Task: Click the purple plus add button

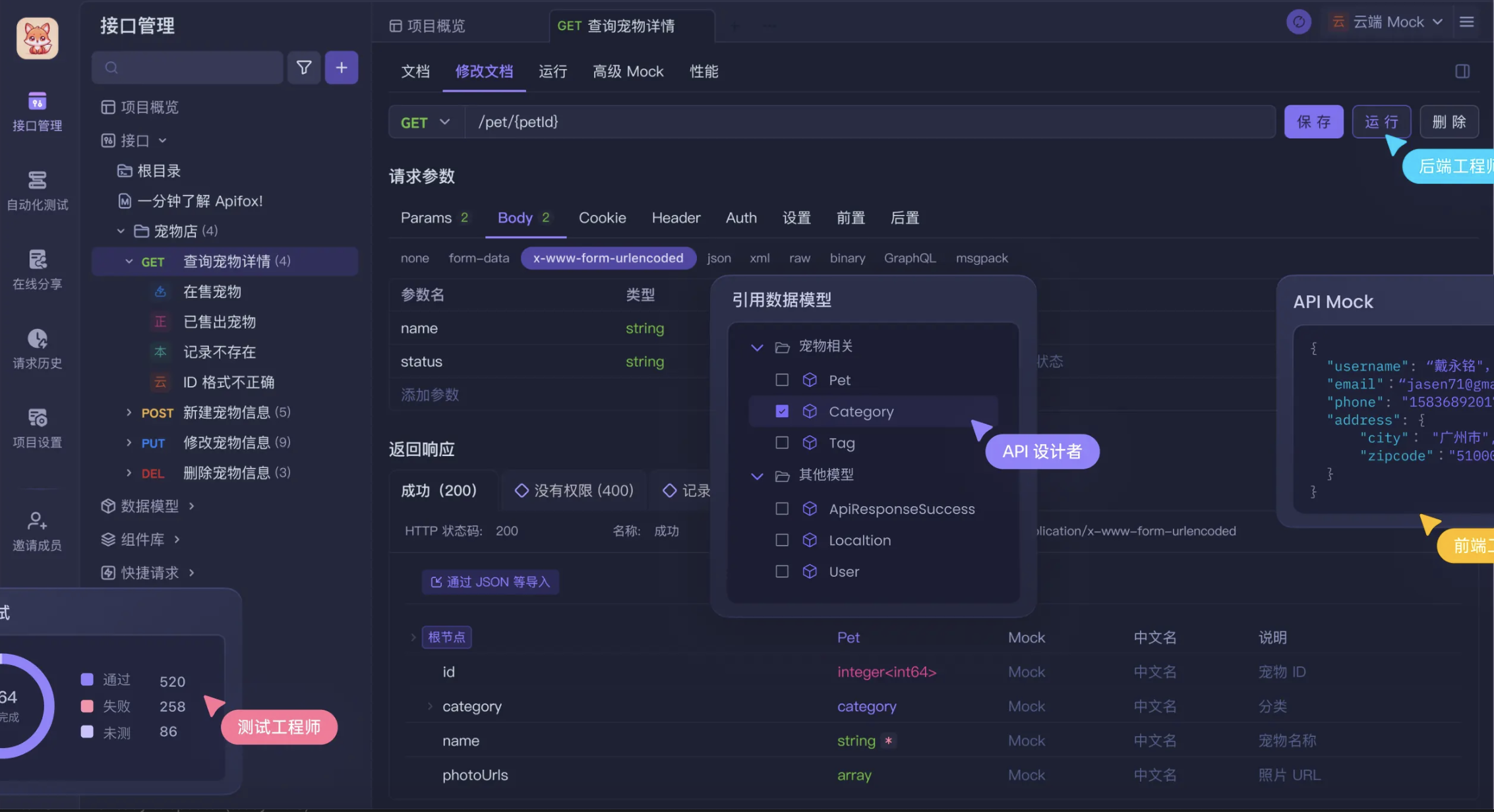Action: [x=342, y=67]
